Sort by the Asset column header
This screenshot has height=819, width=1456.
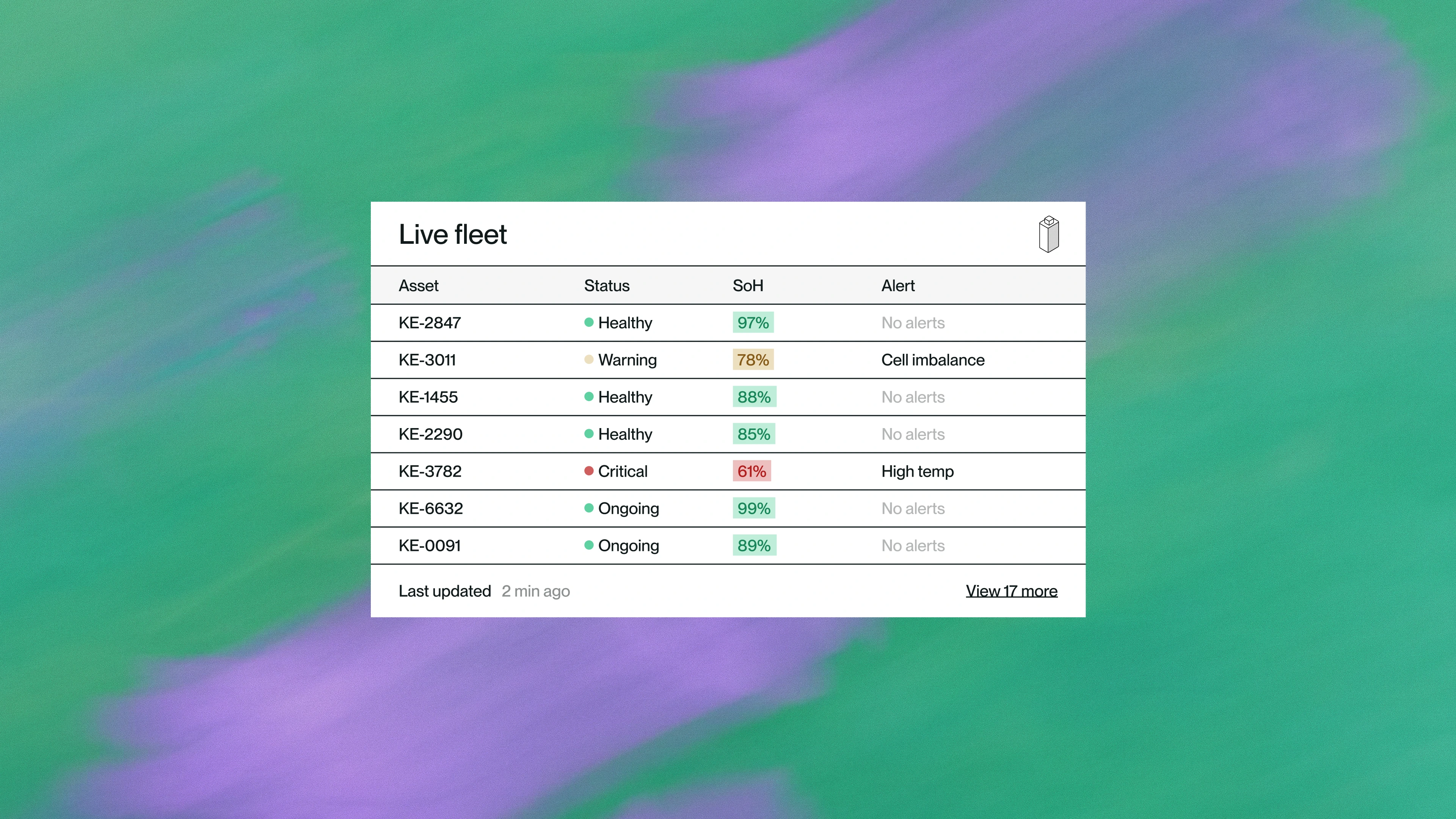click(x=418, y=286)
